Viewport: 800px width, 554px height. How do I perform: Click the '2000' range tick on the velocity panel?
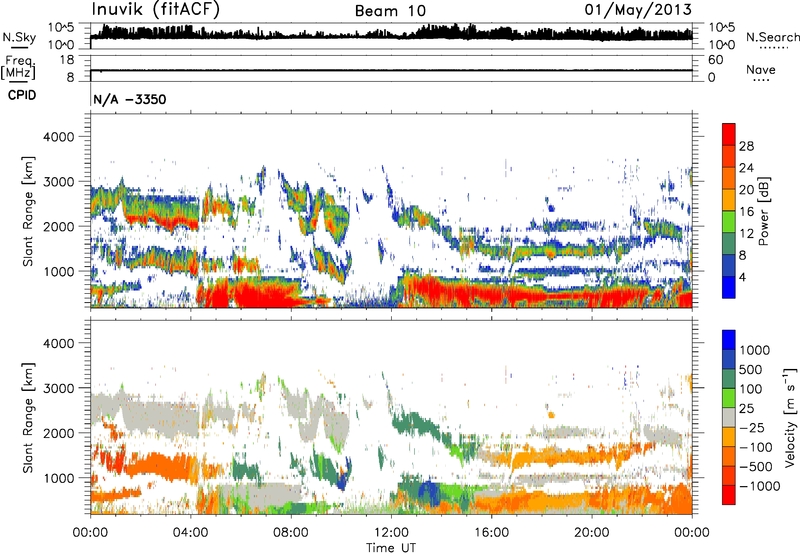[x=59, y=433]
